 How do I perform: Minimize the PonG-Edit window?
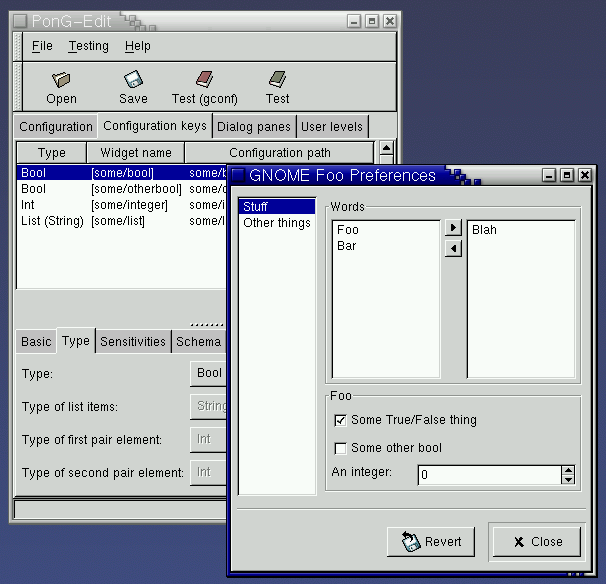(354, 21)
